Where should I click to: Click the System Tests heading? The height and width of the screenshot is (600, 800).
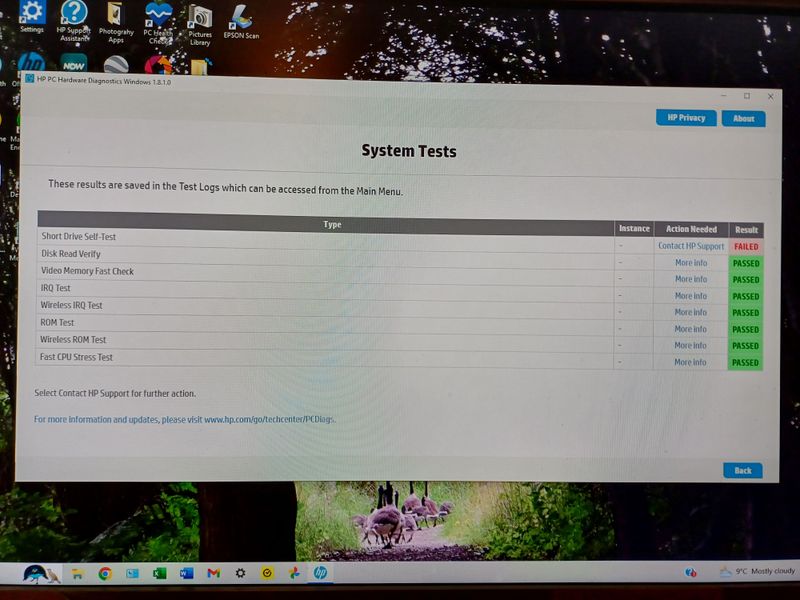tap(409, 151)
